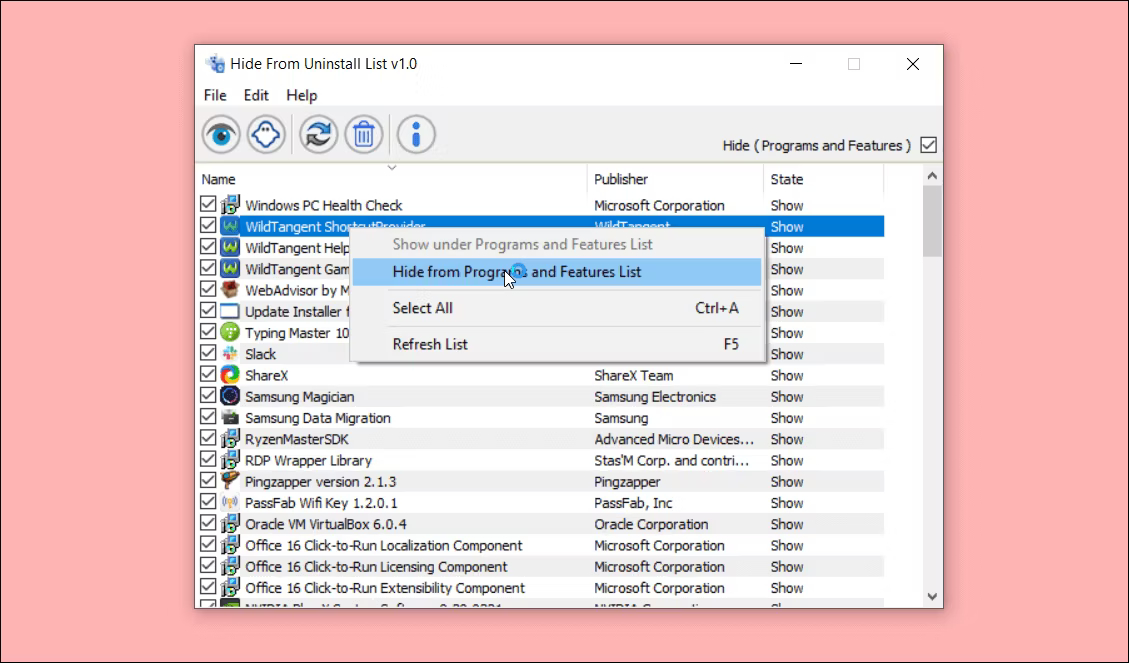Click Show state for Windows PC Health Check
This screenshot has width=1129, height=663.
(786, 205)
